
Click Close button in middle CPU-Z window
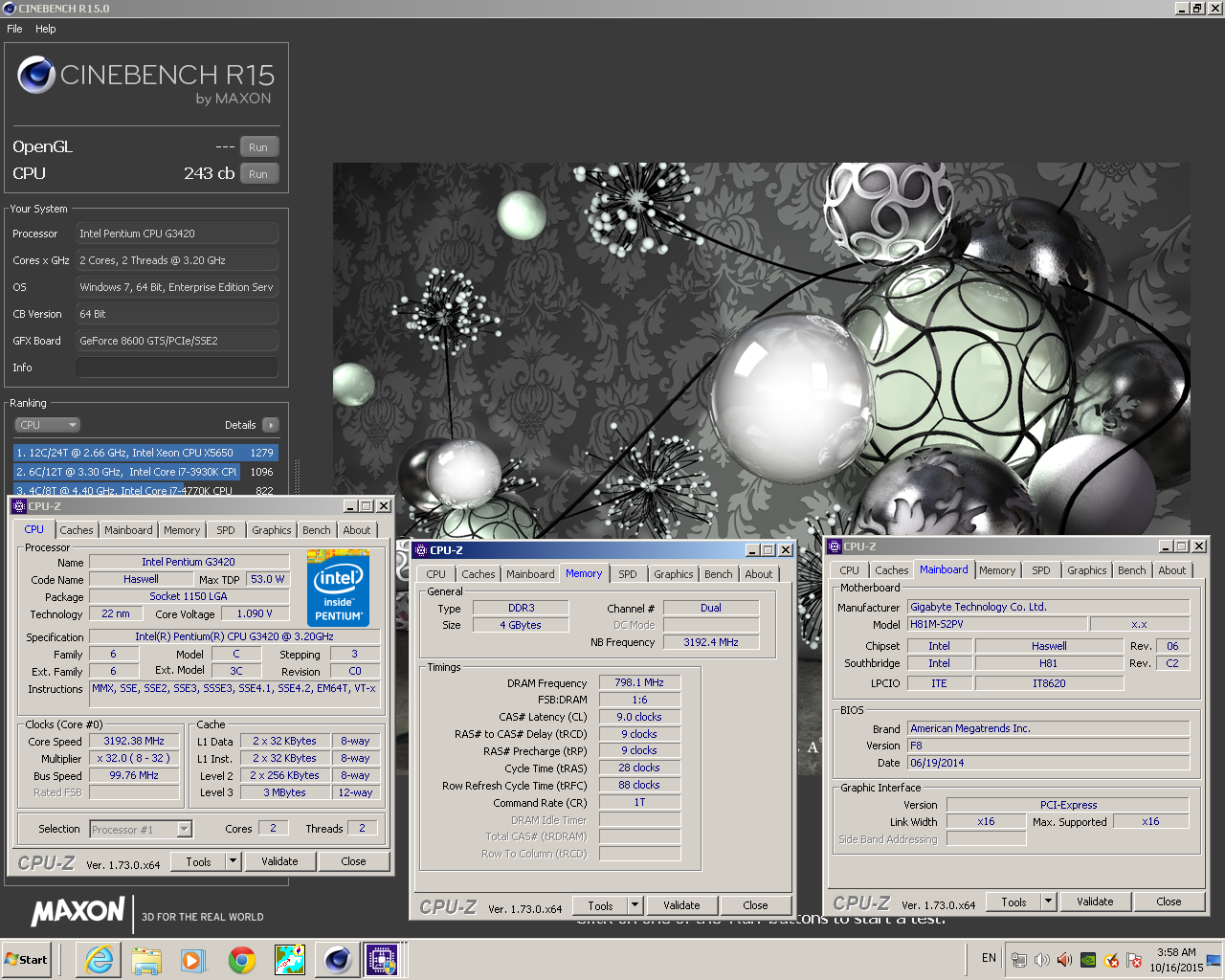coord(755,905)
